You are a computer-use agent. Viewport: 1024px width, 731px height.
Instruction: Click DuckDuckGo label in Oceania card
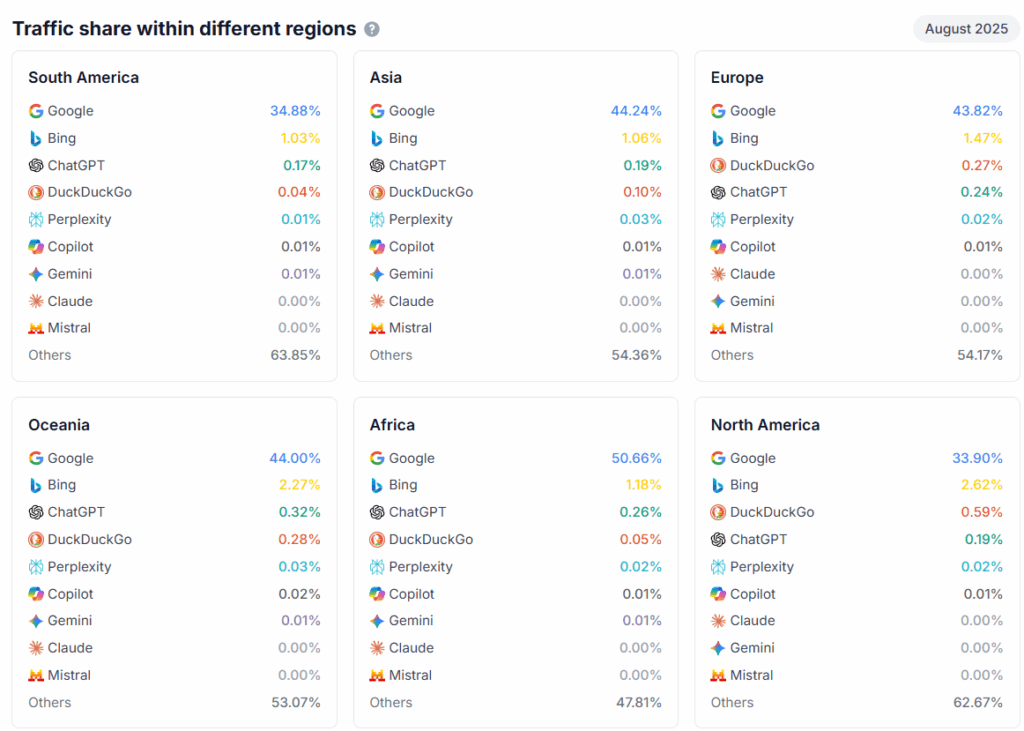[x=90, y=539]
